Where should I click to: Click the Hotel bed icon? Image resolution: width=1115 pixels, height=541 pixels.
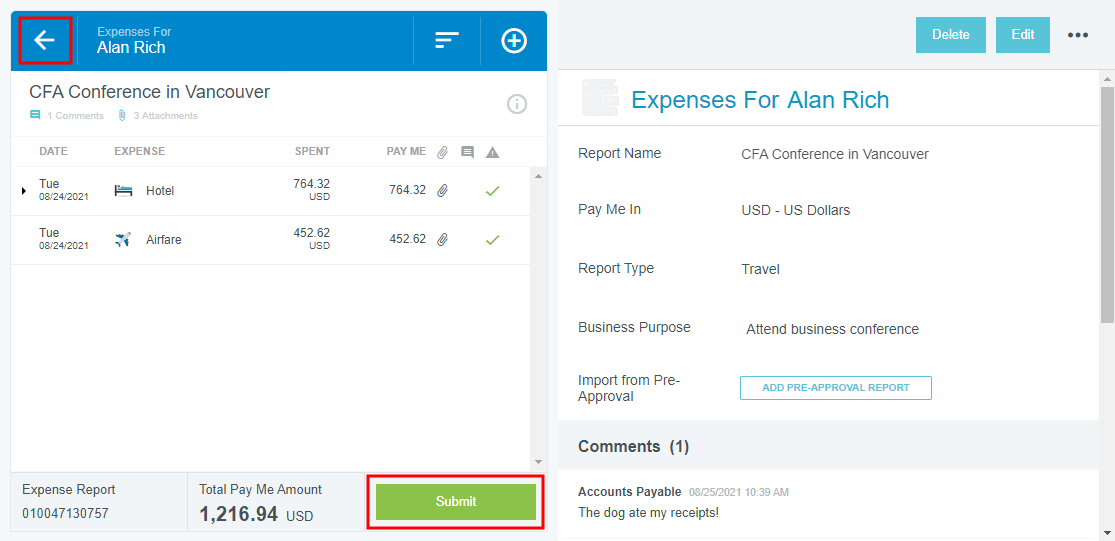pos(123,191)
